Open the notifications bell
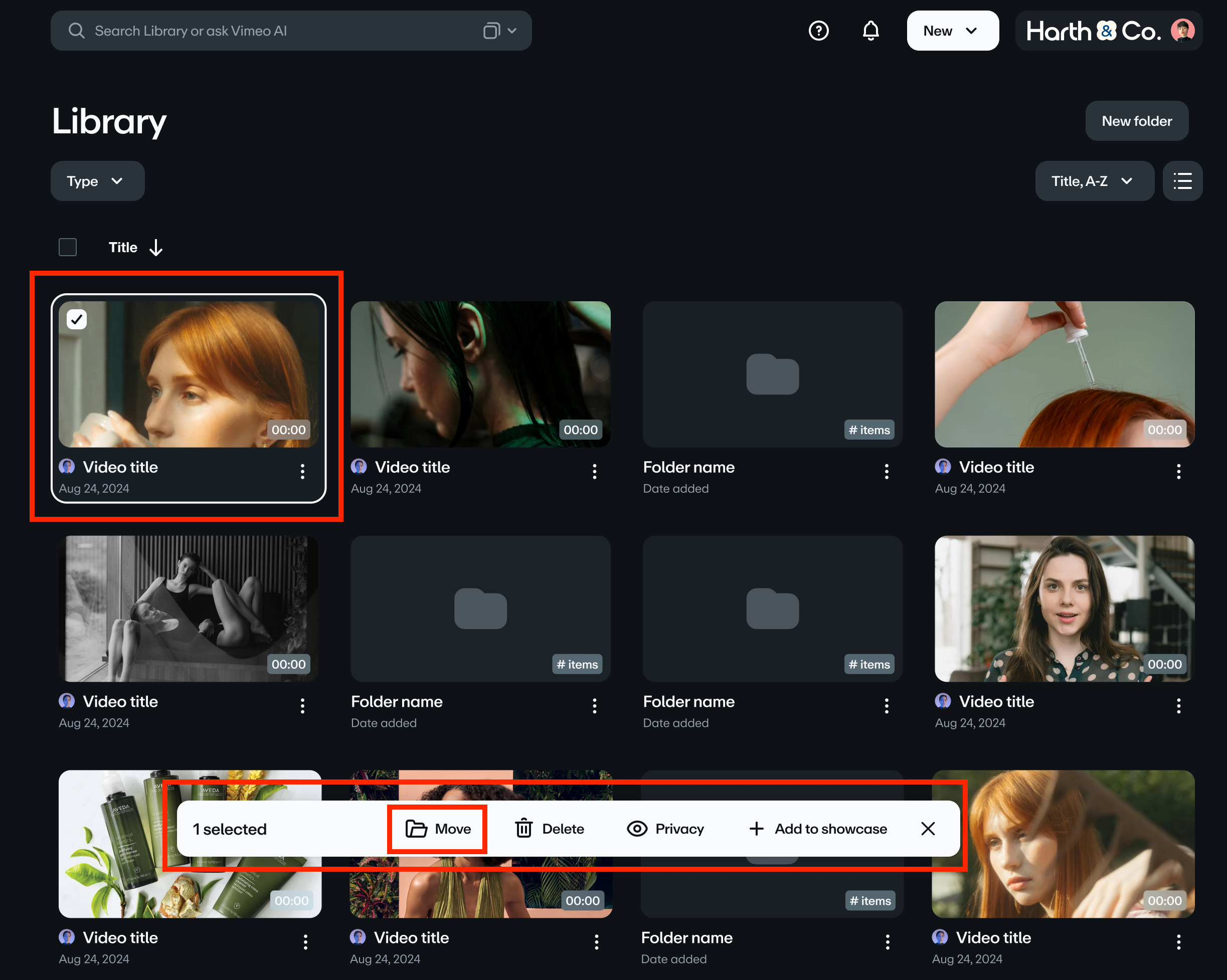This screenshot has height=980, width=1227. [x=870, y=31]
